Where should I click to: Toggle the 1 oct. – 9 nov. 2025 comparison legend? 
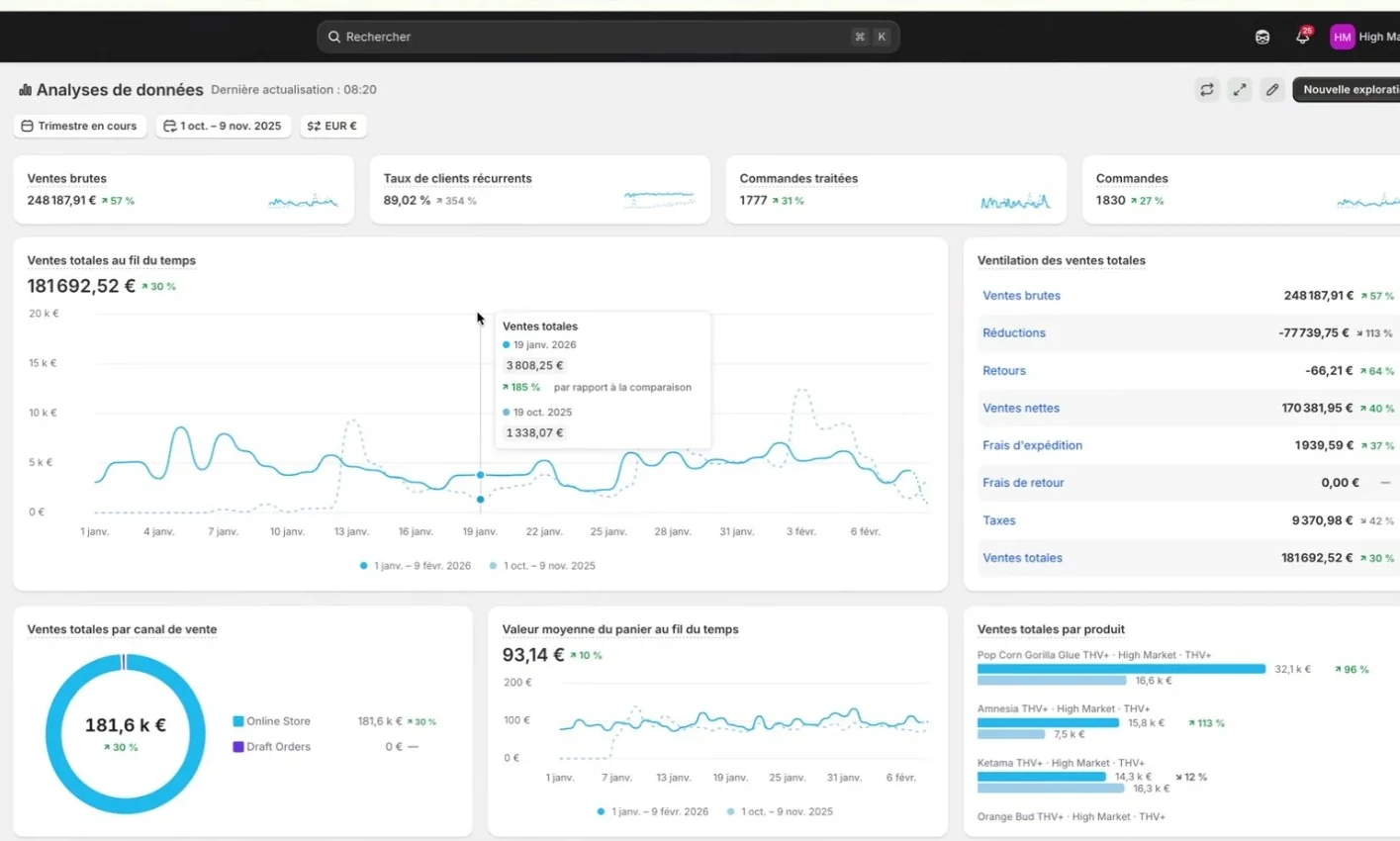pos(542,566)
